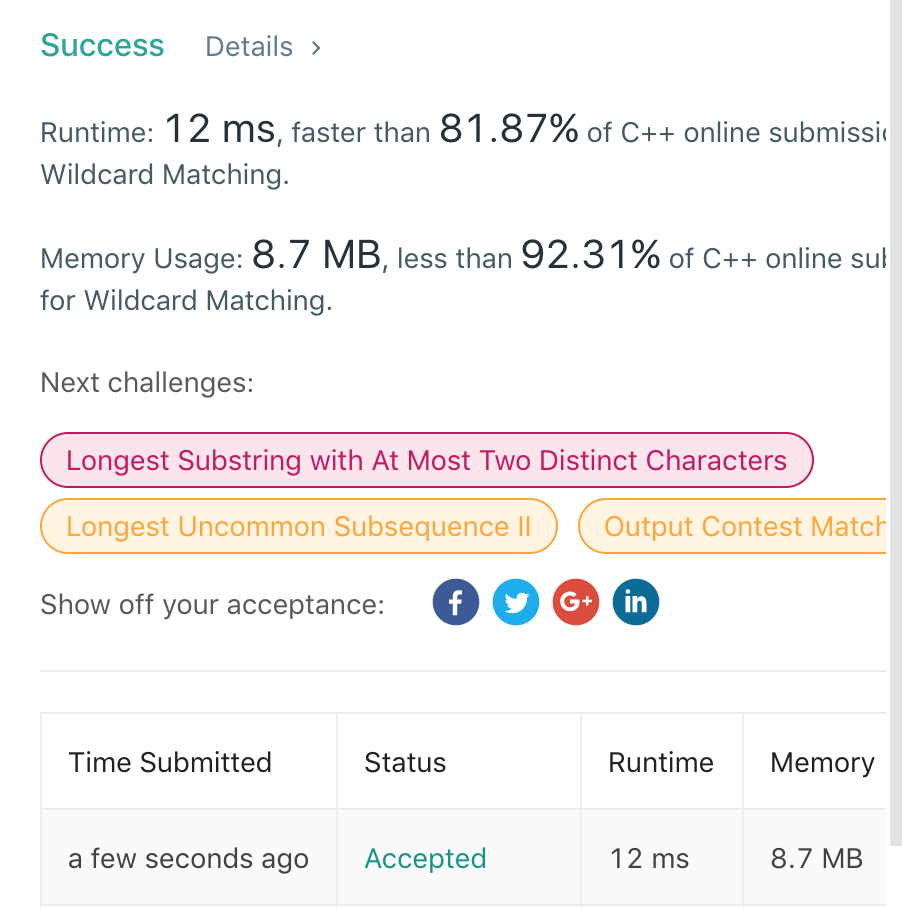The image size is (902, 908).
Task: Open the Details link
Action: [x=249, y=47]
